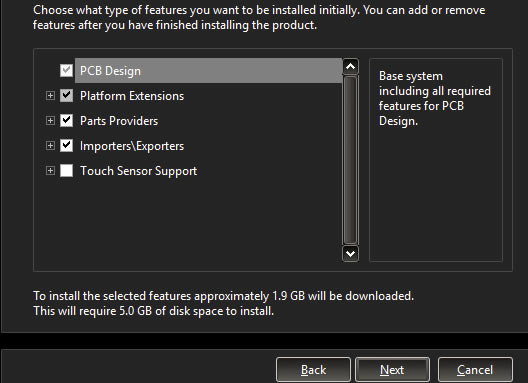Click the 'Choose what type of features' instruction text

pos(259,18)
